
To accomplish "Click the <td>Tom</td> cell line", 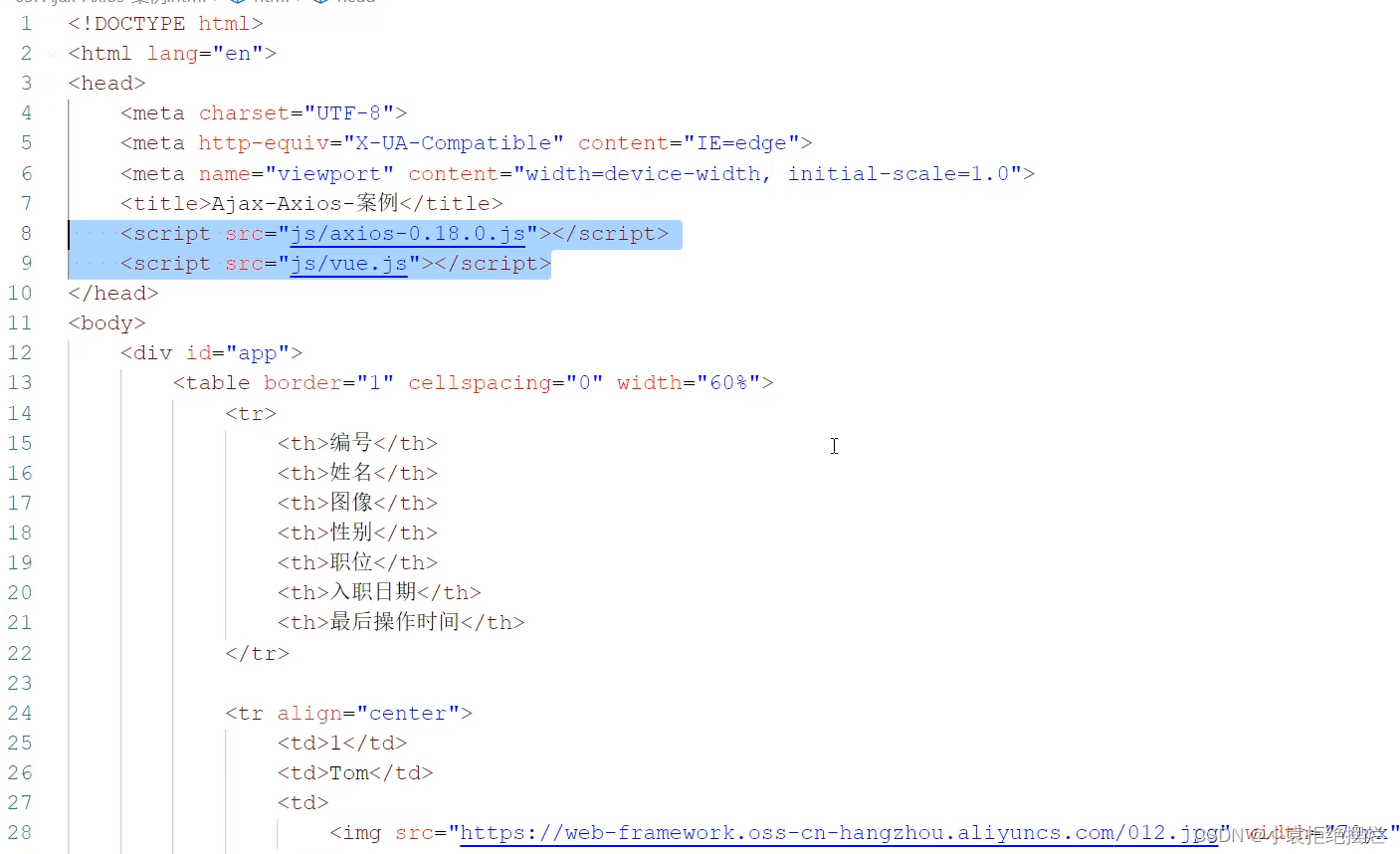I will [x=355, y=773].
